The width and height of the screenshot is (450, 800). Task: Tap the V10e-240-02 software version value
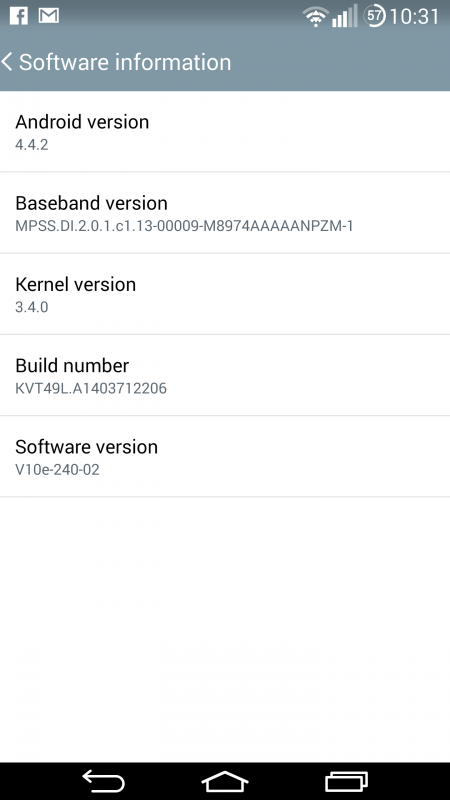(57, 469)
